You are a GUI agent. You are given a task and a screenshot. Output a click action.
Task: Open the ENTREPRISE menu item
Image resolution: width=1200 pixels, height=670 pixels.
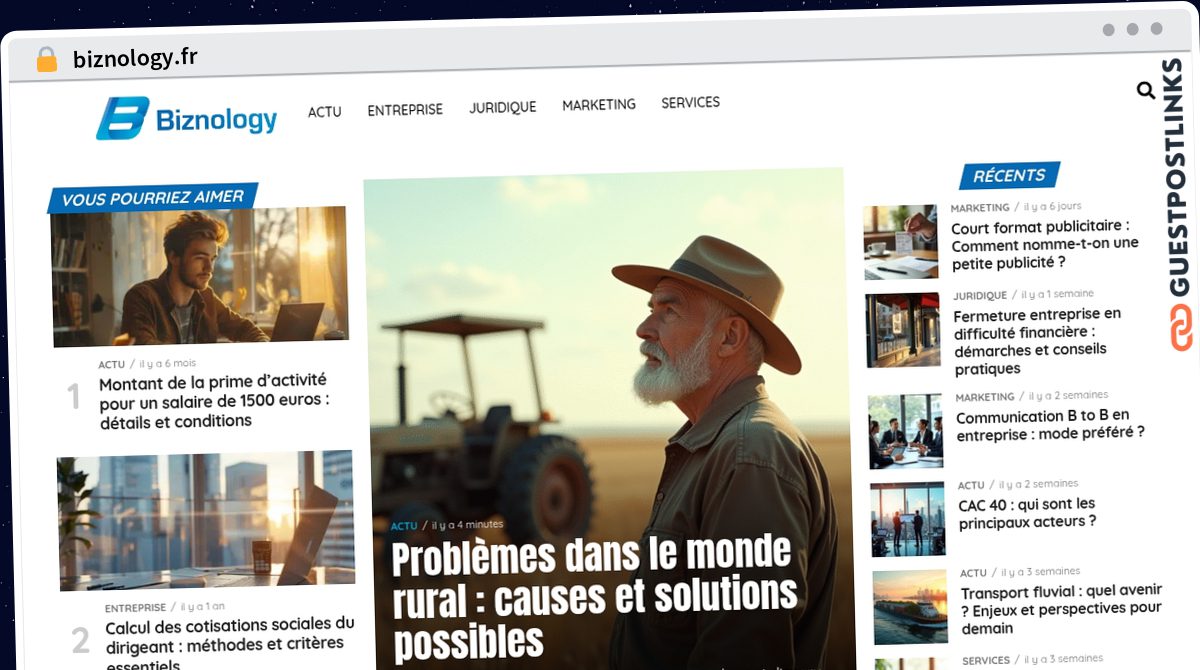coord(404,109)
